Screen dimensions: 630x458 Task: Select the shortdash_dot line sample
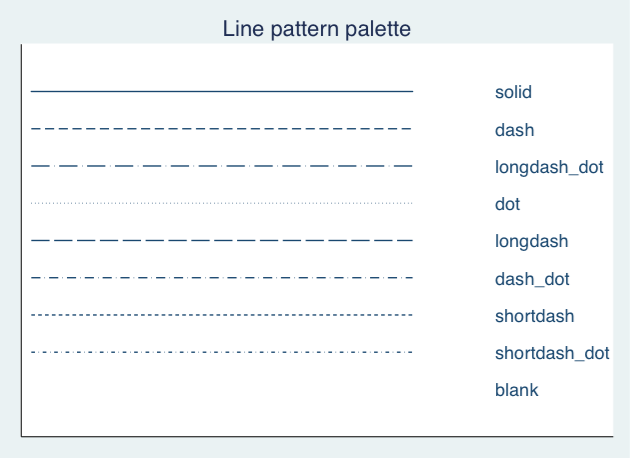click(222, 352)
